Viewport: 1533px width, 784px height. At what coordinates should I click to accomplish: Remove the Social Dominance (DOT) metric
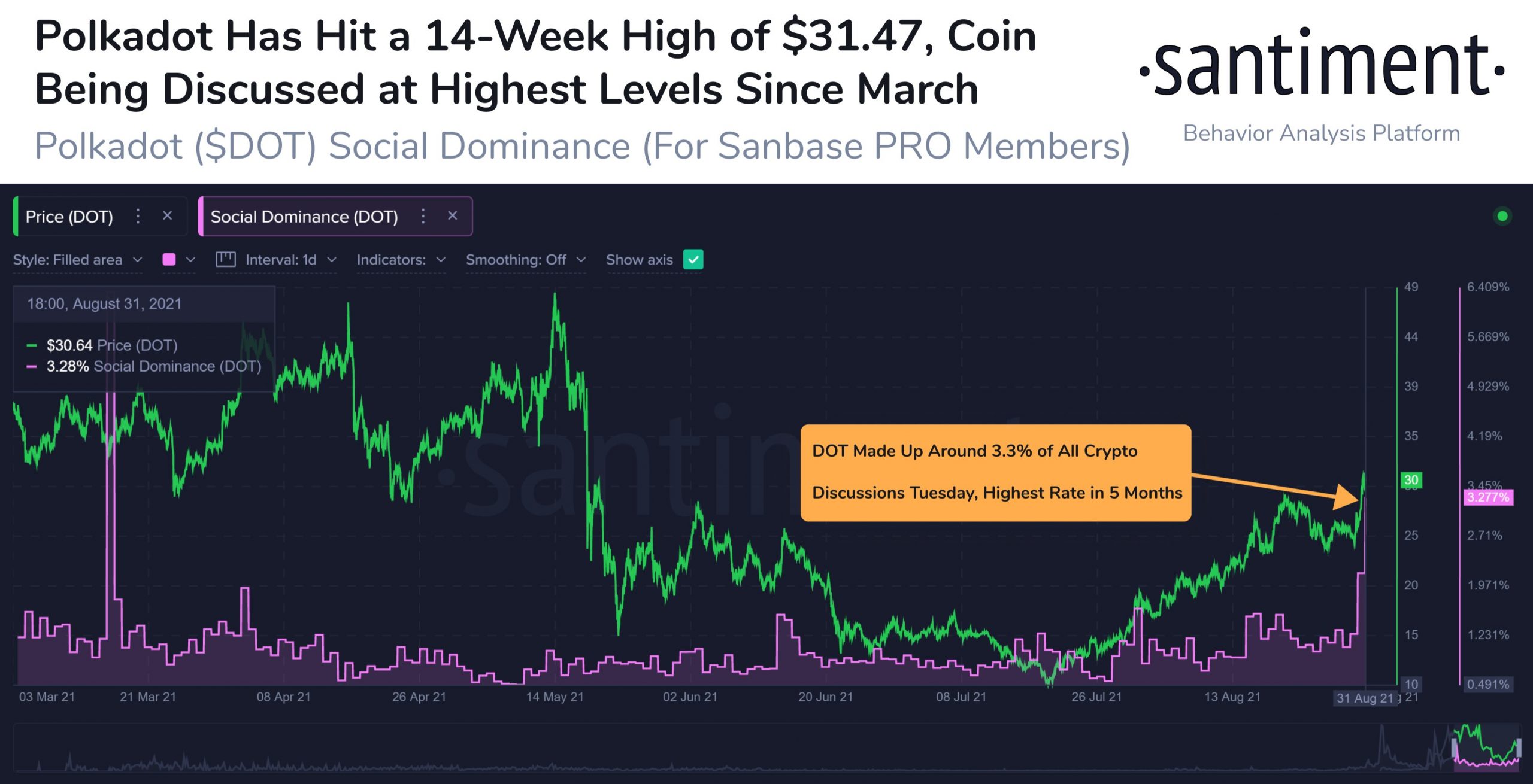point(453,216)
